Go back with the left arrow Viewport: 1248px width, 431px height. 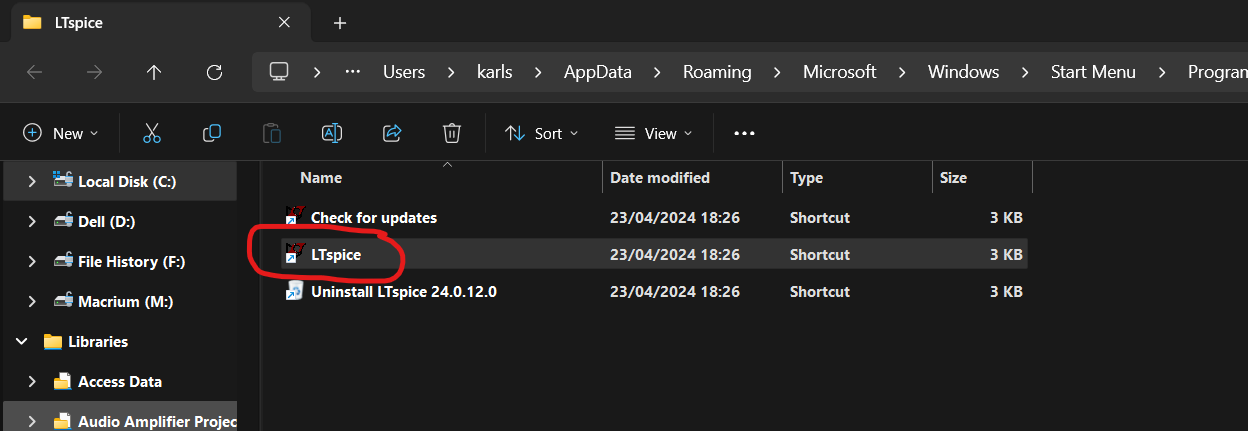pos(34,72)
